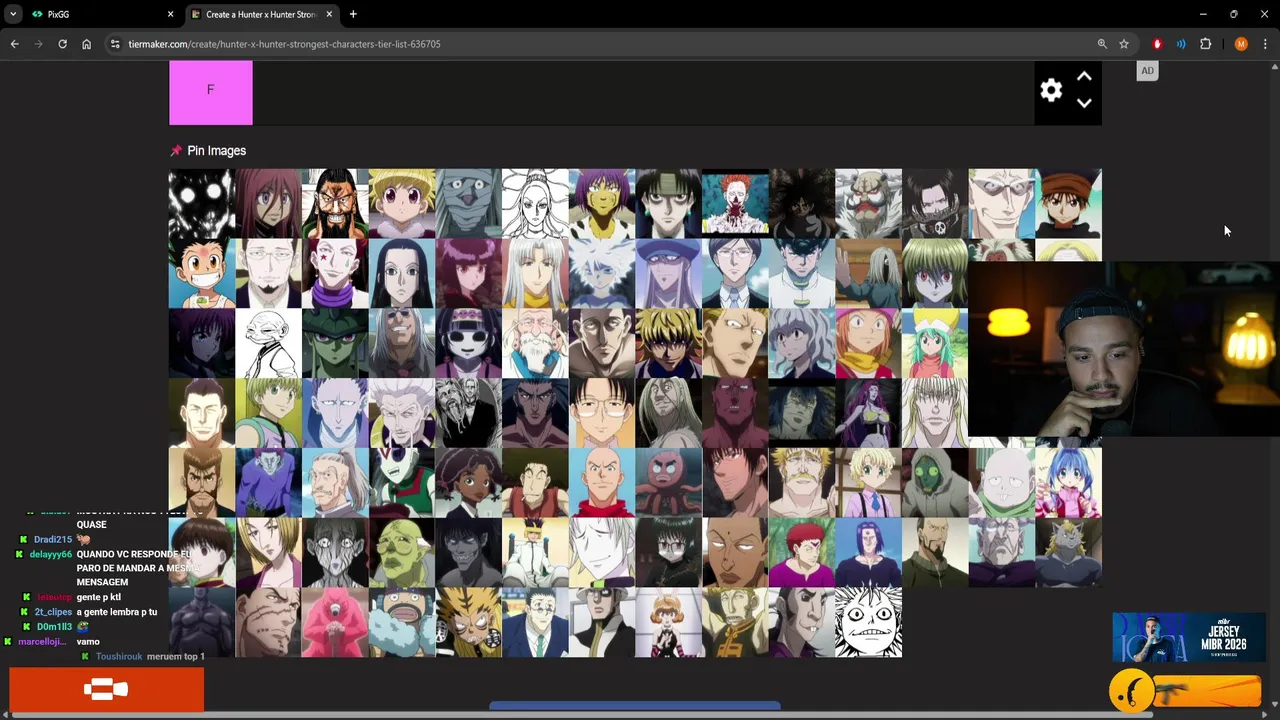Open the orange M profile avatar

pos(1241,44)
